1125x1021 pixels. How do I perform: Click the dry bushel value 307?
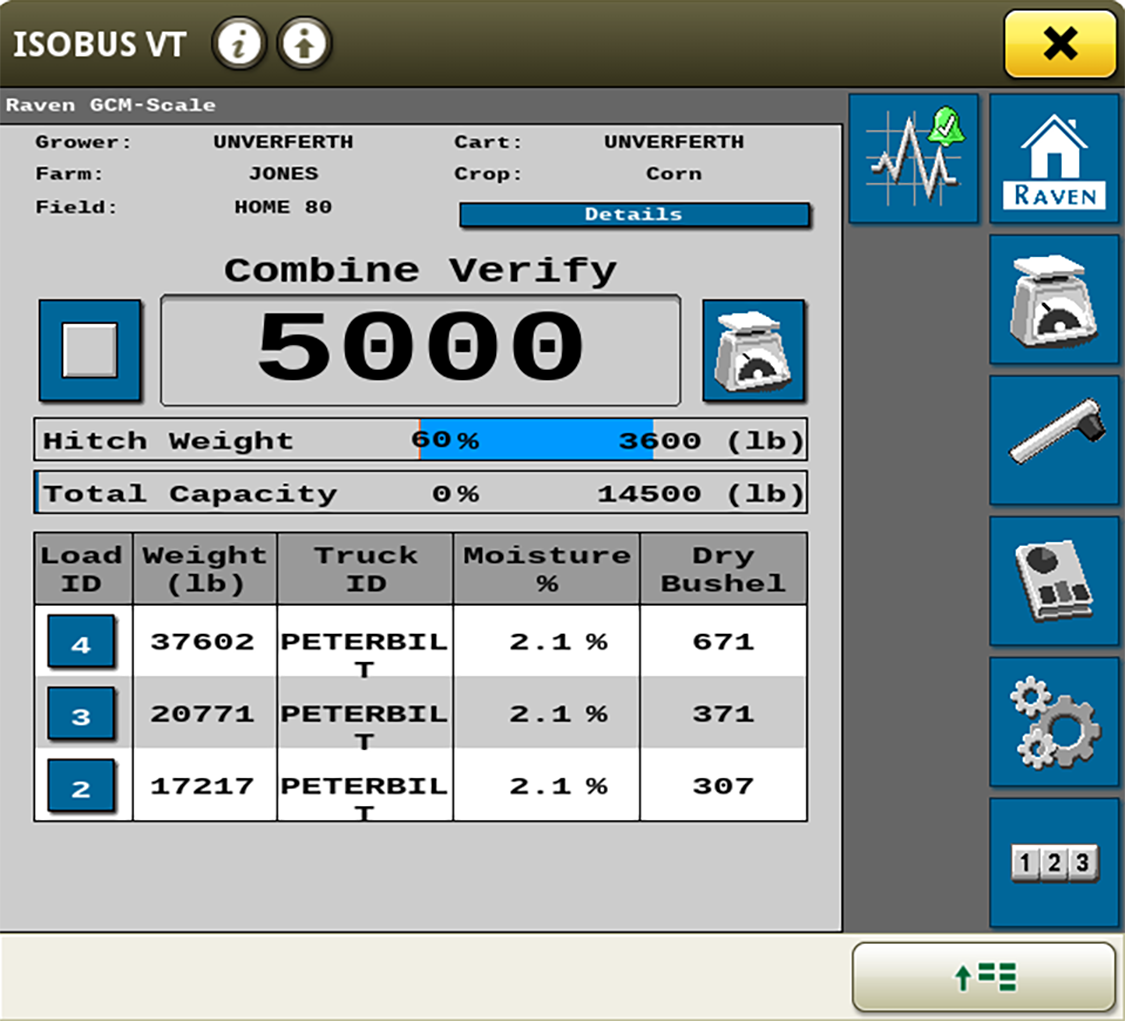(x=723, y=786)
